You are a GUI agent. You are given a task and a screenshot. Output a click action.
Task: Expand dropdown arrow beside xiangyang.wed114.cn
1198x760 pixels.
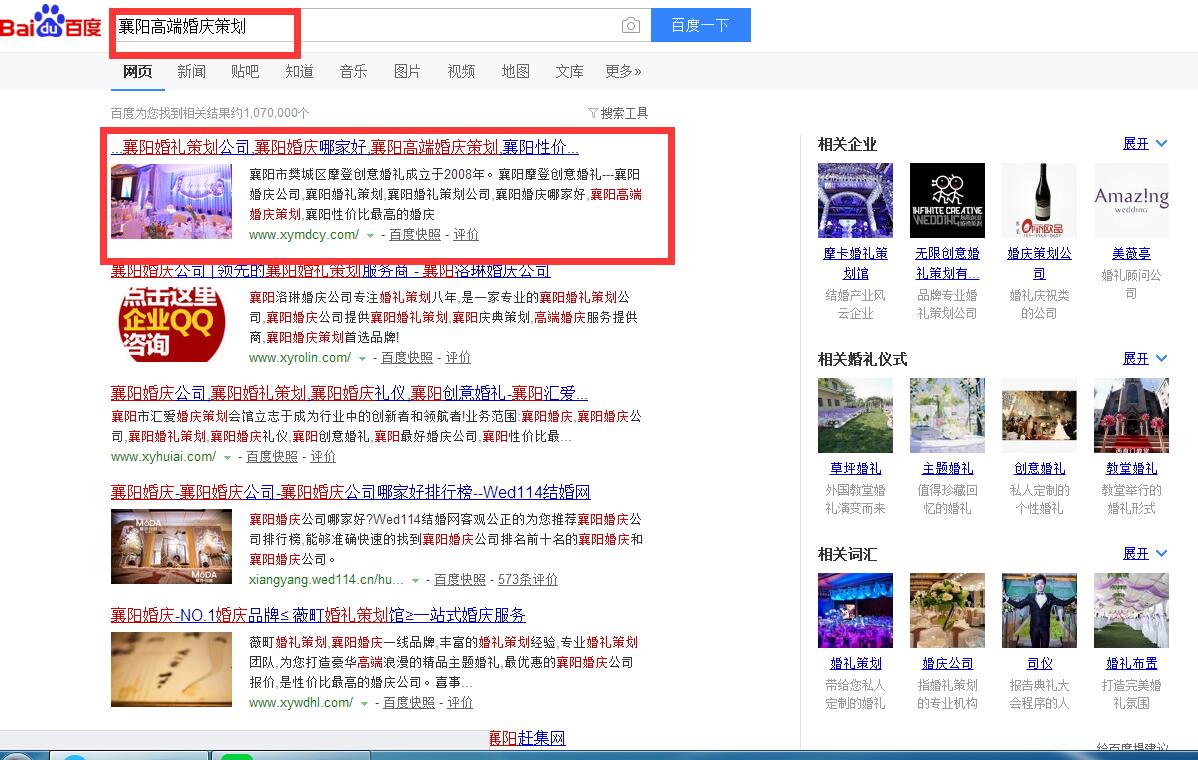(416, 581)
